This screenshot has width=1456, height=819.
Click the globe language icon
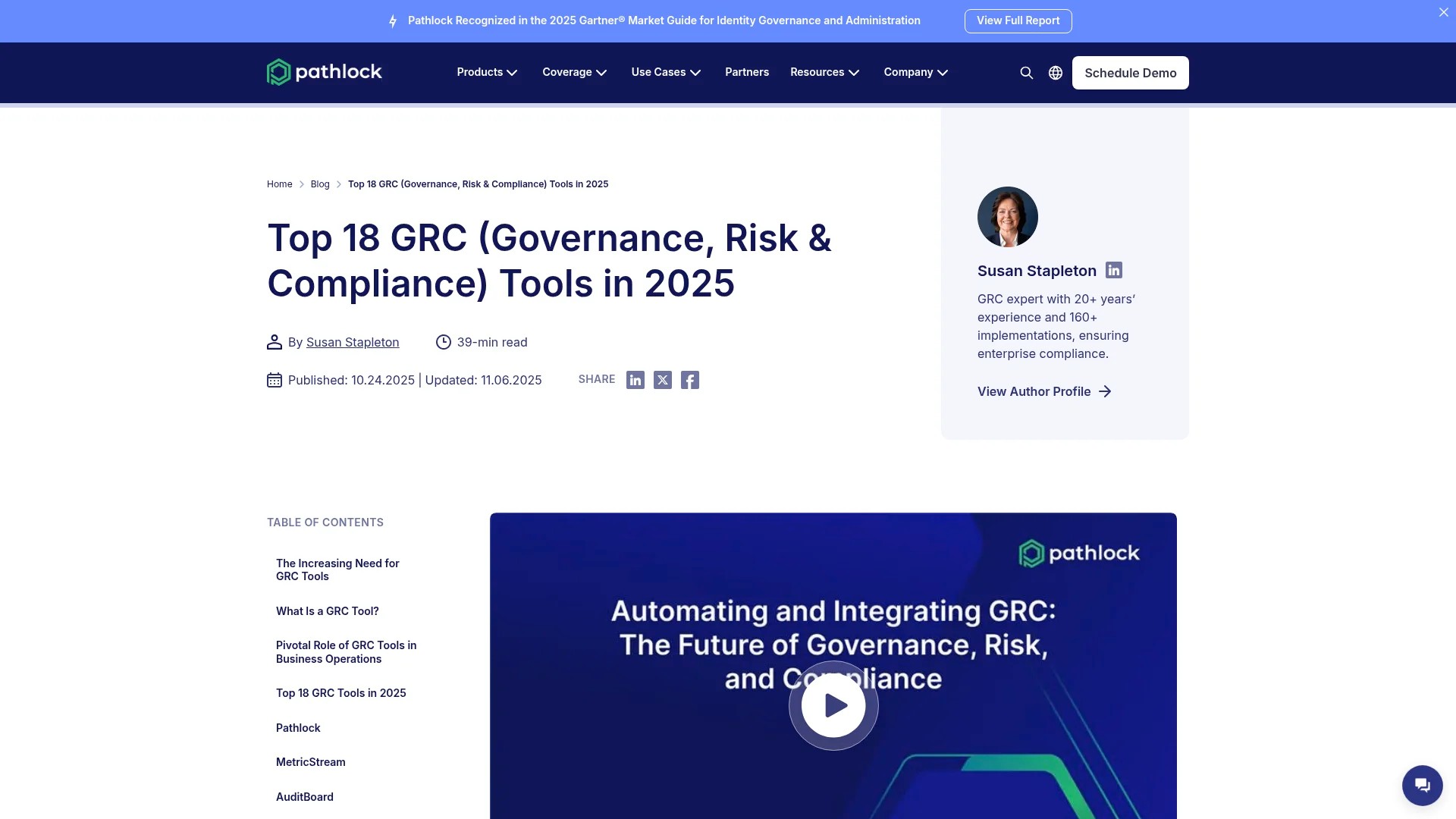pos(1056,73)
